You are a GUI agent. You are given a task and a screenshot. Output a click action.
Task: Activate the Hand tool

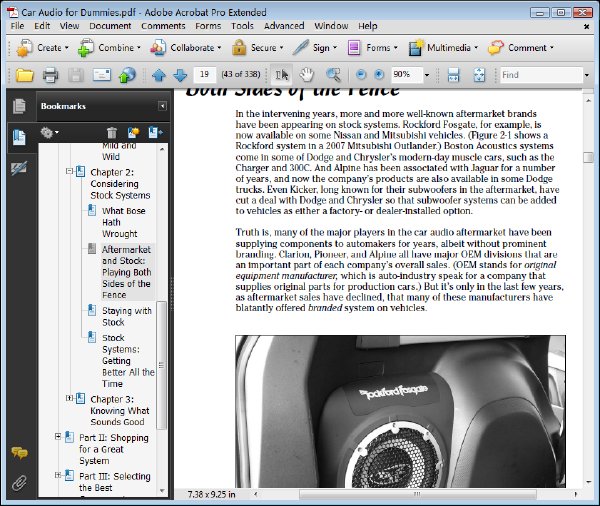[307, 75]
